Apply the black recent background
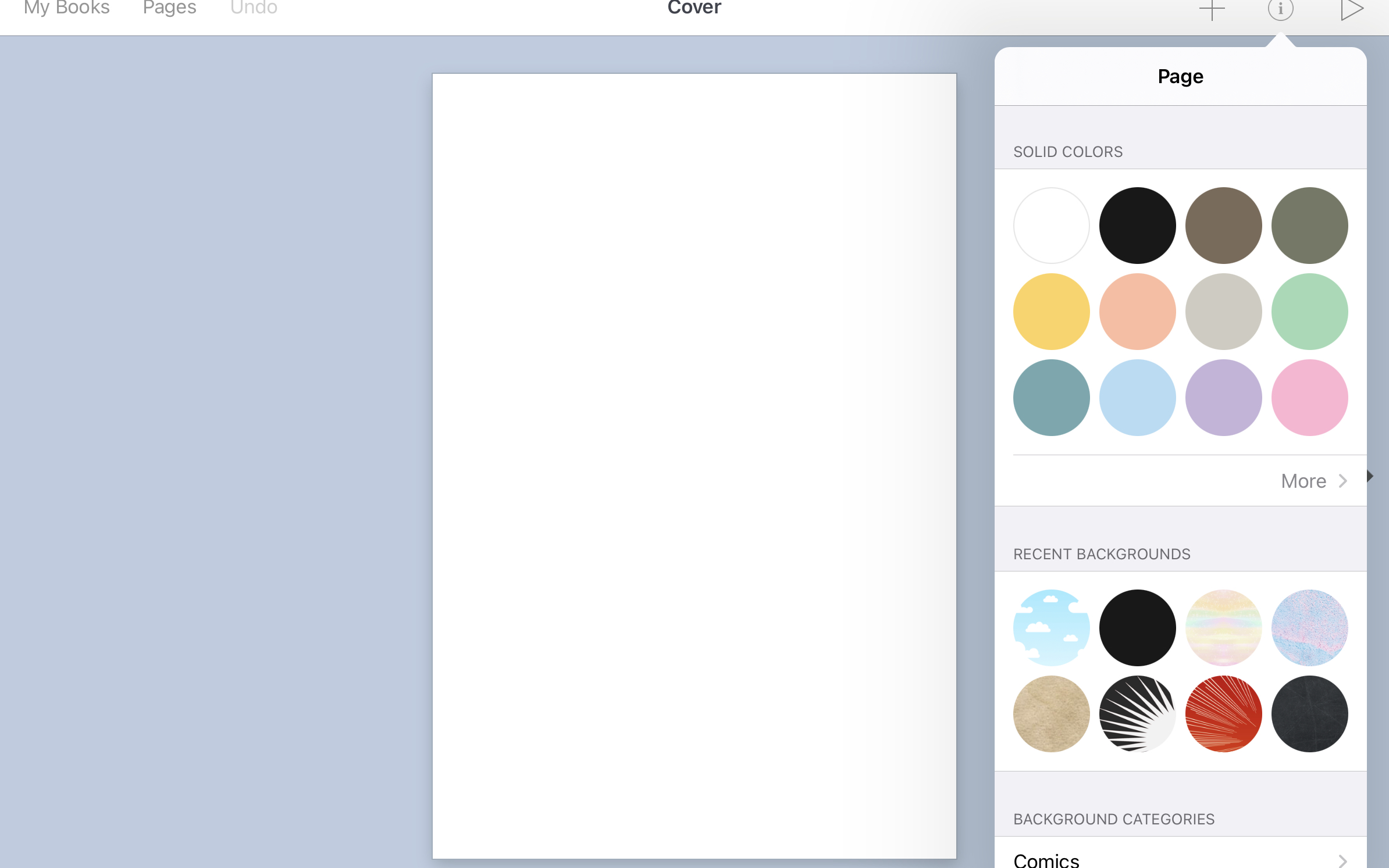 coord(1137,628)
